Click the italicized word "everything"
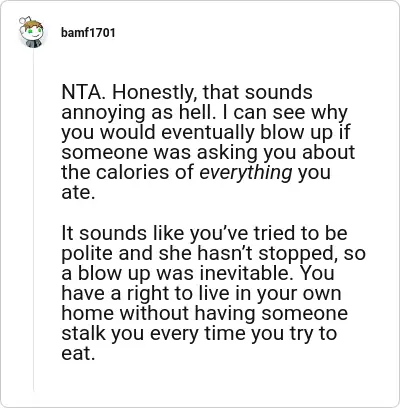Screen dimensions: 400x408 [x=246, y=173]
